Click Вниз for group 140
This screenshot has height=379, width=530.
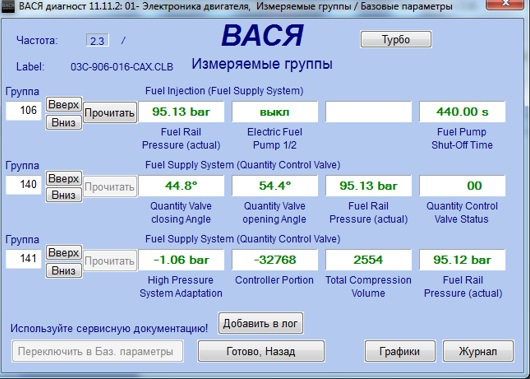64,195
